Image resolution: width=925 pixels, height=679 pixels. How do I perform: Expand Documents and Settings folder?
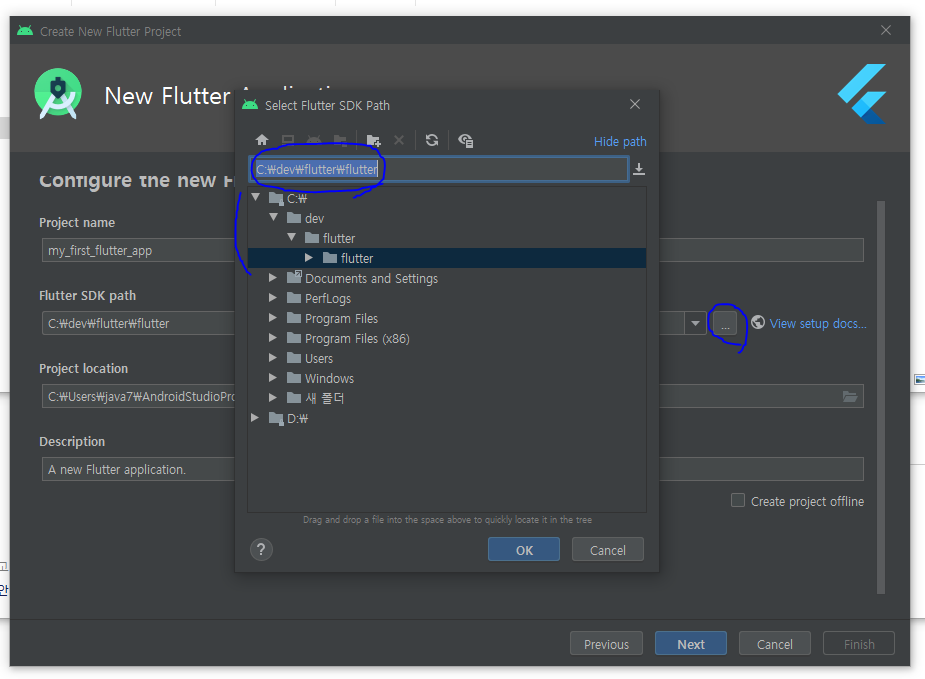pos(273,278)
